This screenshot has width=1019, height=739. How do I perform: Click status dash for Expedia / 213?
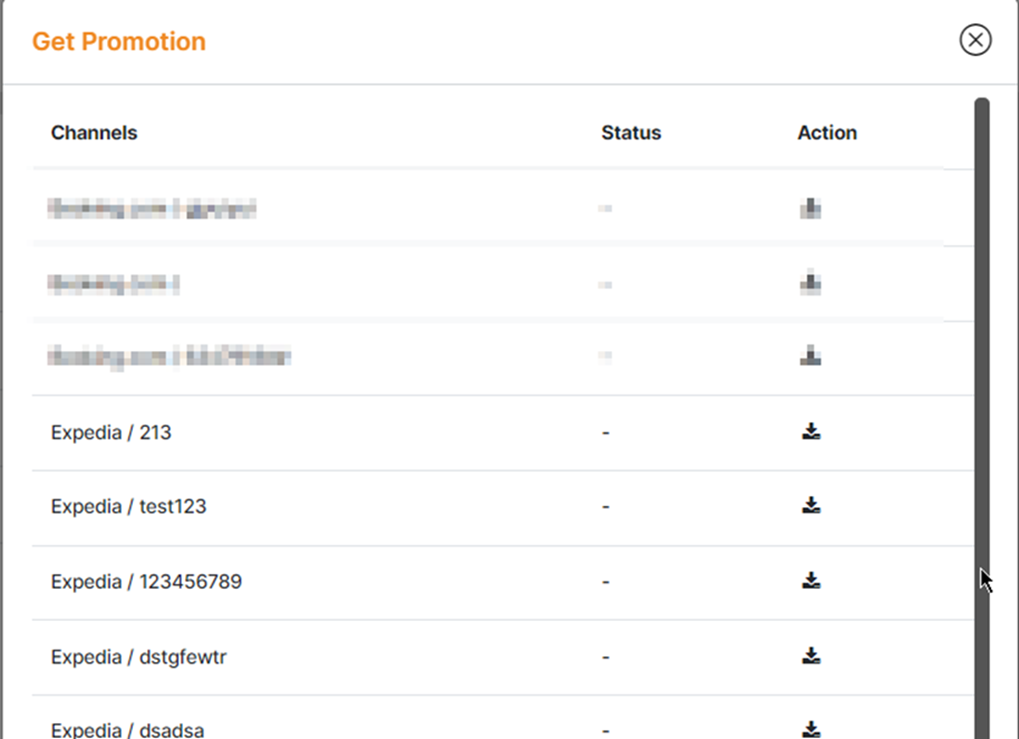pos(606,433)
